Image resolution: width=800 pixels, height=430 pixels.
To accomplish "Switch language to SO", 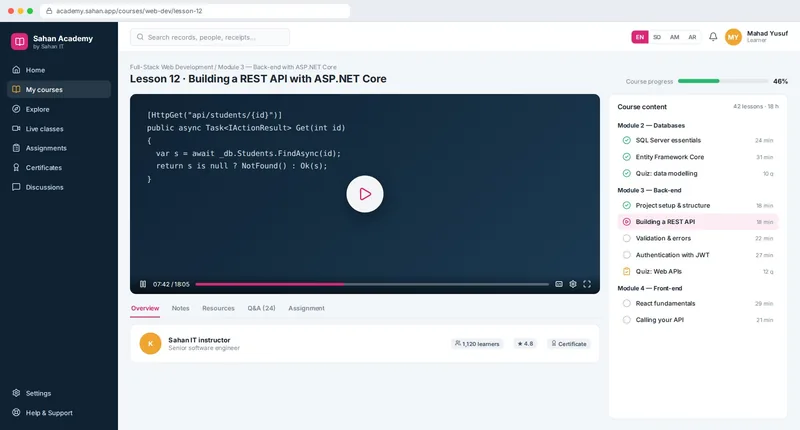I will (x=657, y=37).
